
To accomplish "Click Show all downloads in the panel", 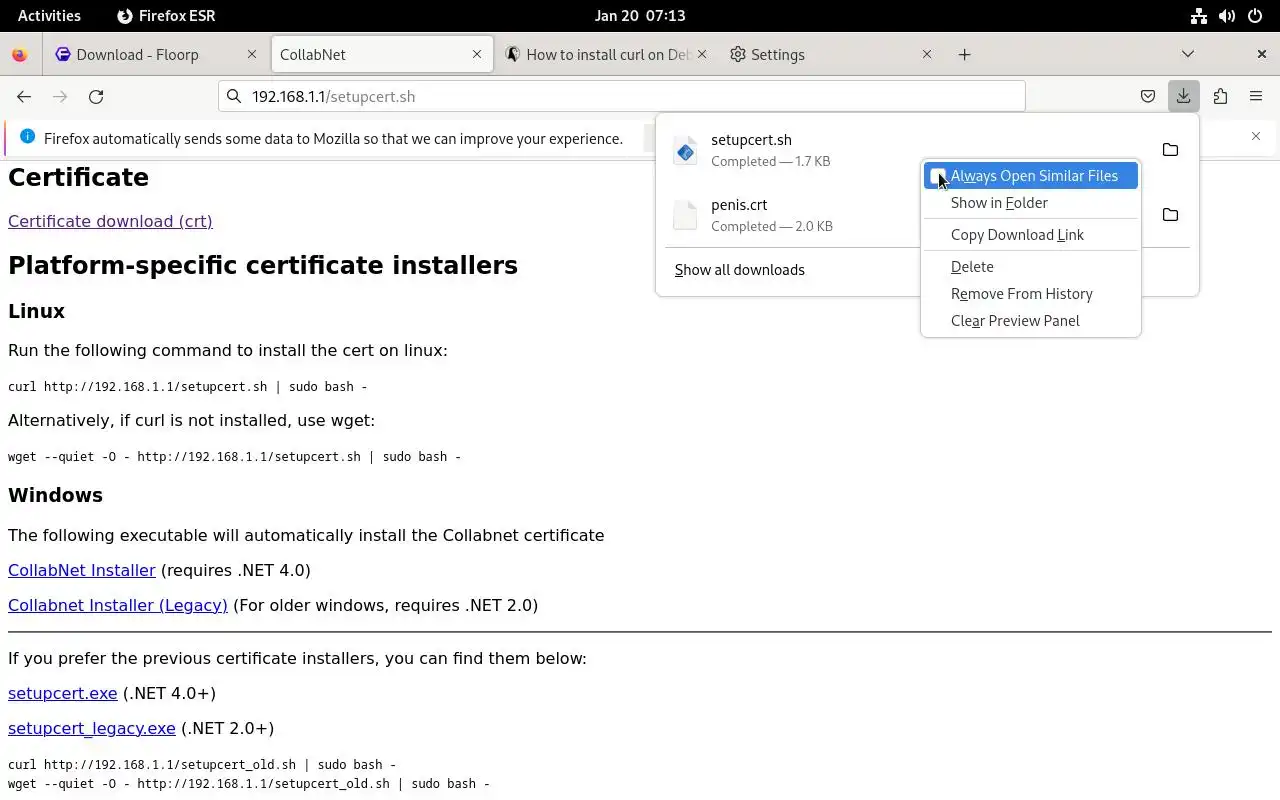I will tap(740, 270).
